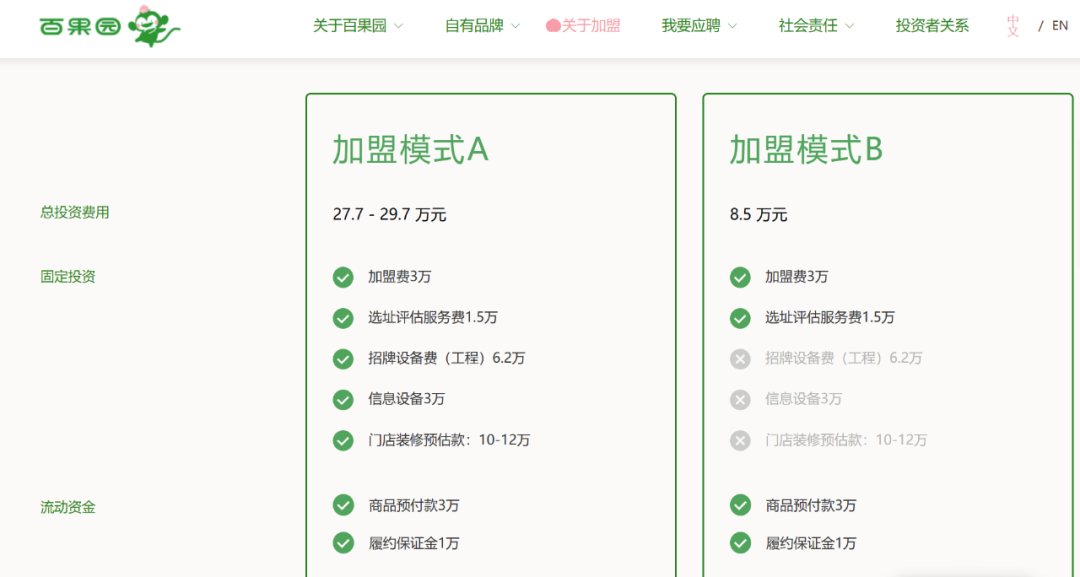Open the 投资者关系 menu item
Image resolution: width=1080 pixels, height=577 pixels.
point(931,25)
